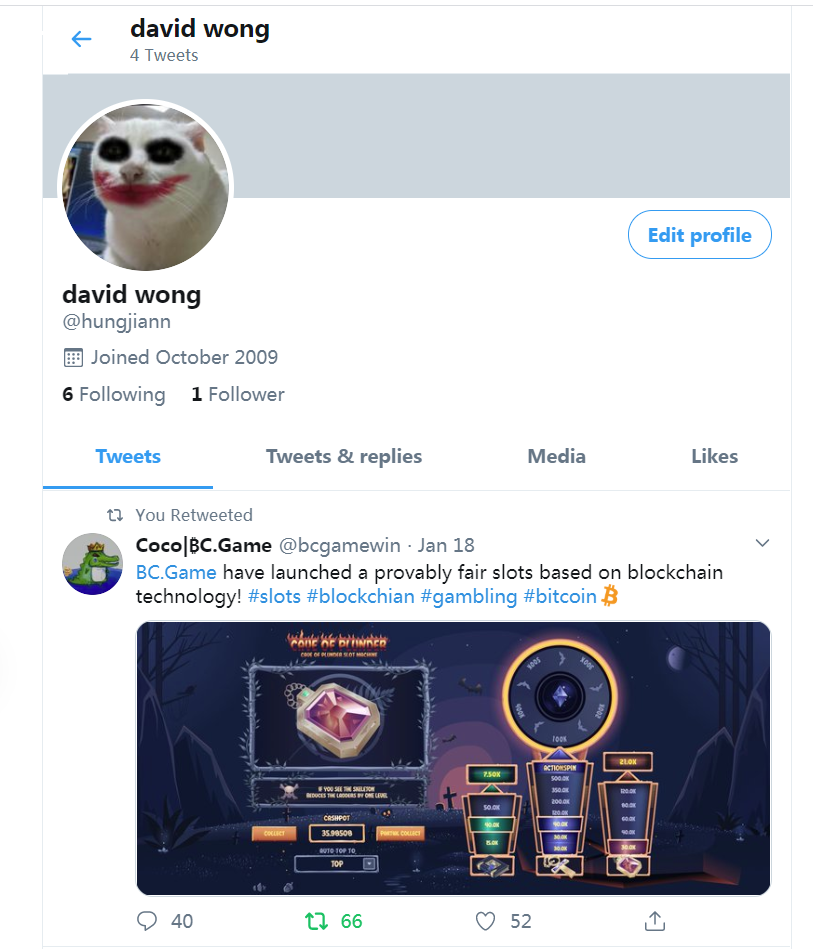The image size is (813, 949).
Task: View the 1 Follower list
Action: [238, 395]
